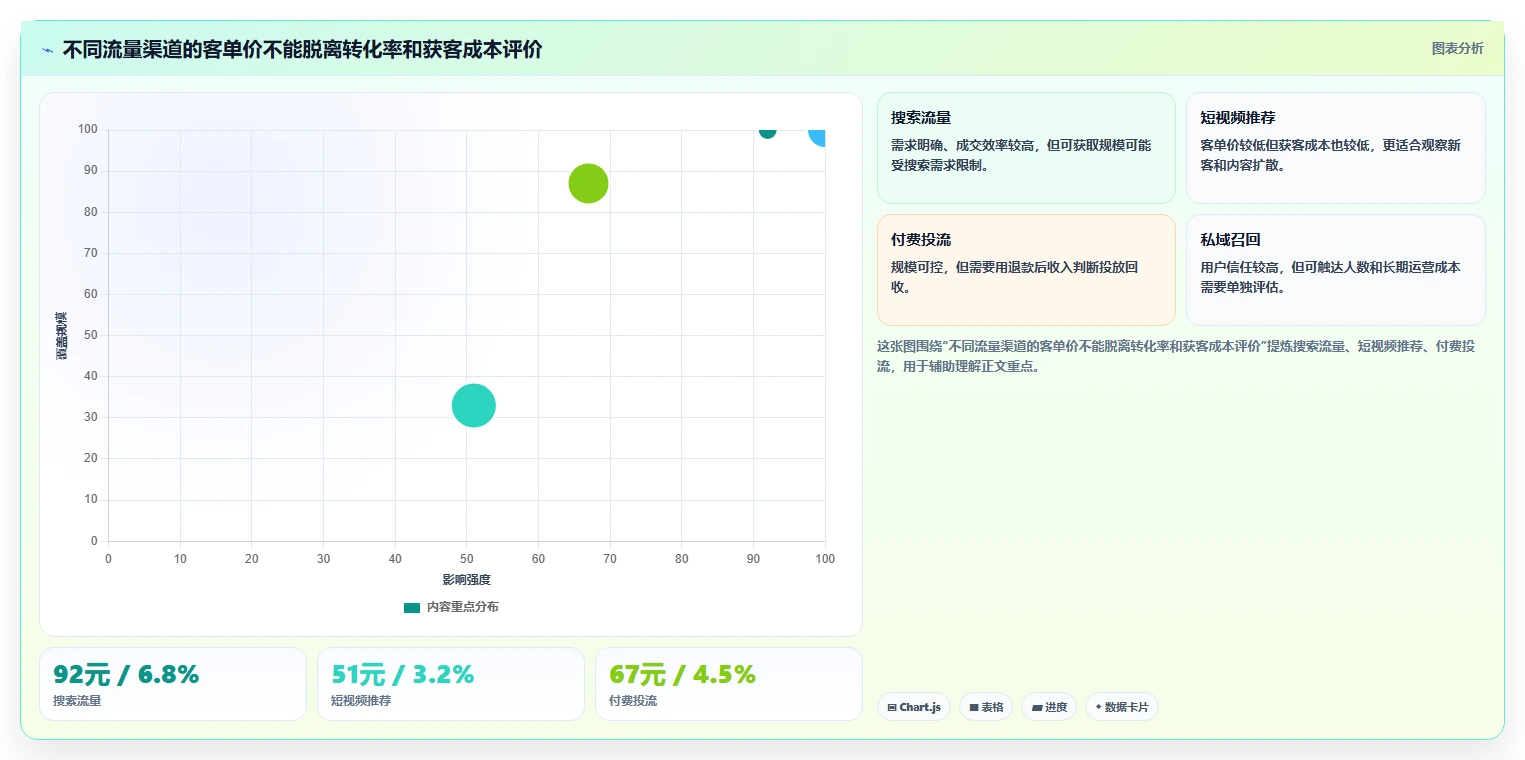Click 用户信任较高 description text
1525x760 pixels.
coord(1330,277)
